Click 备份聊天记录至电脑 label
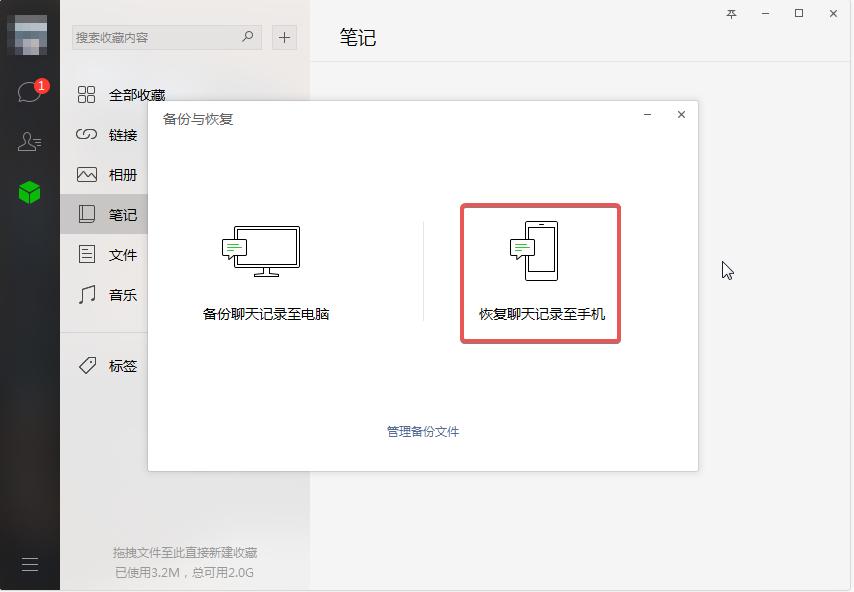The width and height of the screenshot is (854, 592). pyautogui.click(x=266, y=314)
